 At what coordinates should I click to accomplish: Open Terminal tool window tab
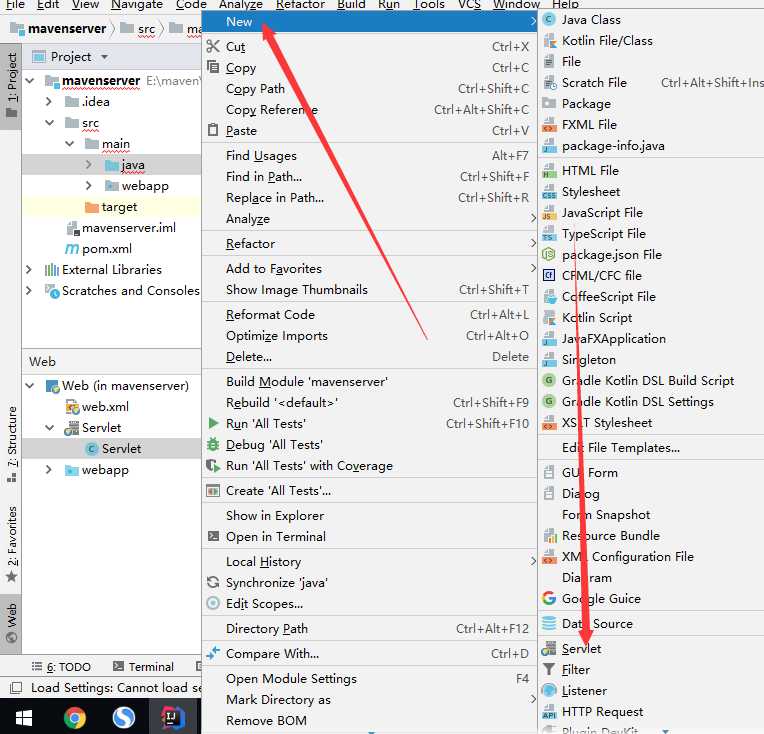click(x=143, y=666)
